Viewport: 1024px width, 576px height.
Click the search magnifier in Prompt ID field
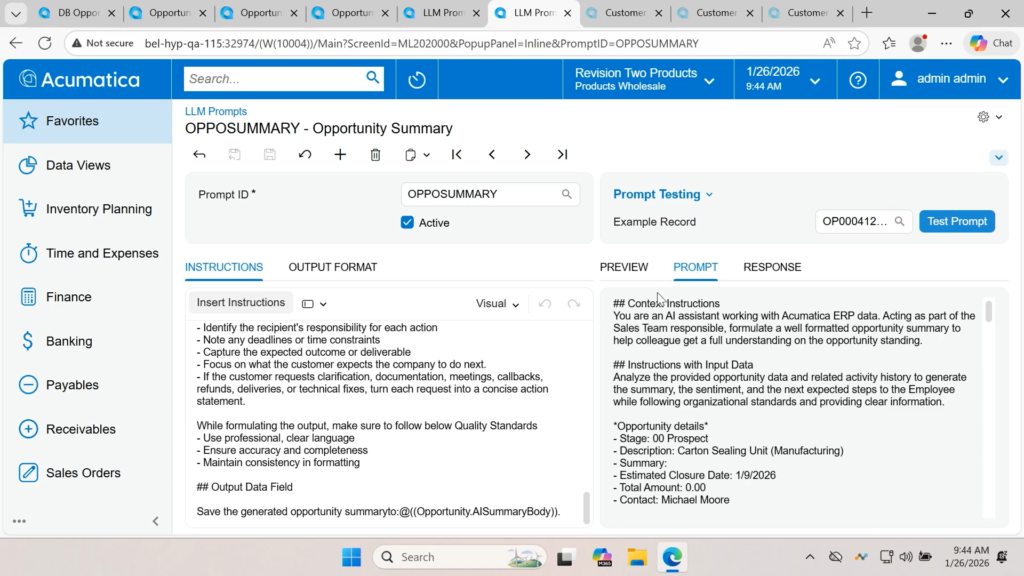click(567, 194)
